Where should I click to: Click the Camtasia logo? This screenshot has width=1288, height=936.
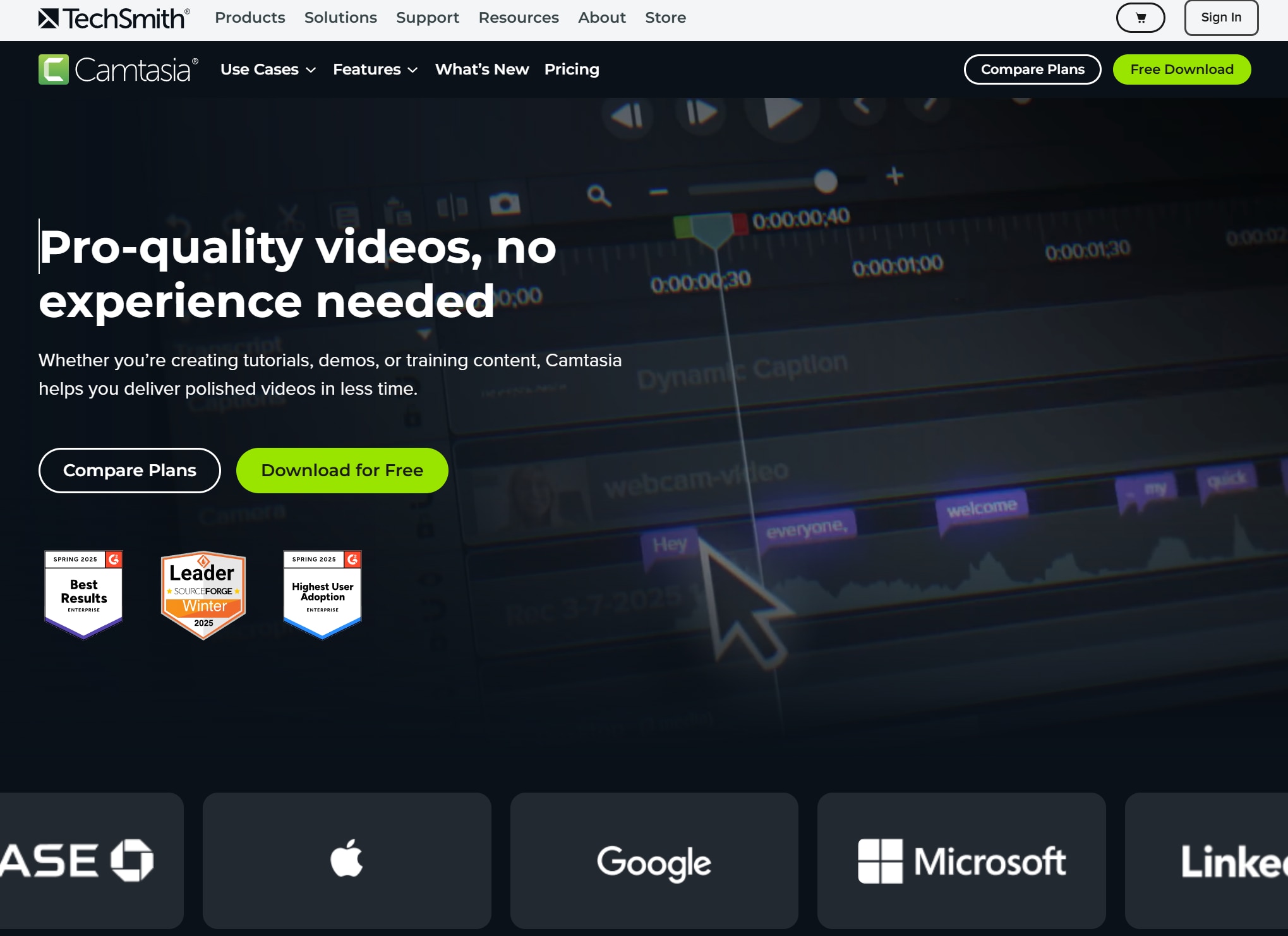coord(119,69)
